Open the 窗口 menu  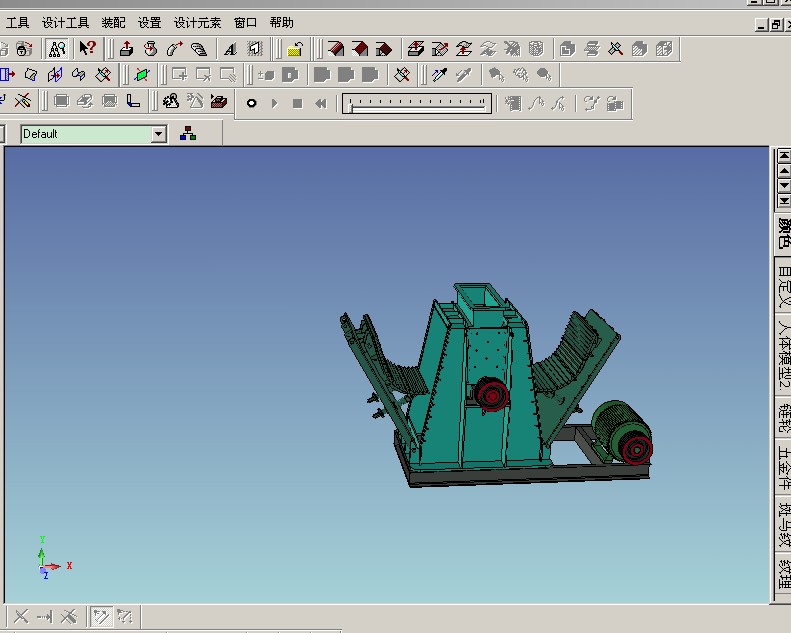[246, 23]
